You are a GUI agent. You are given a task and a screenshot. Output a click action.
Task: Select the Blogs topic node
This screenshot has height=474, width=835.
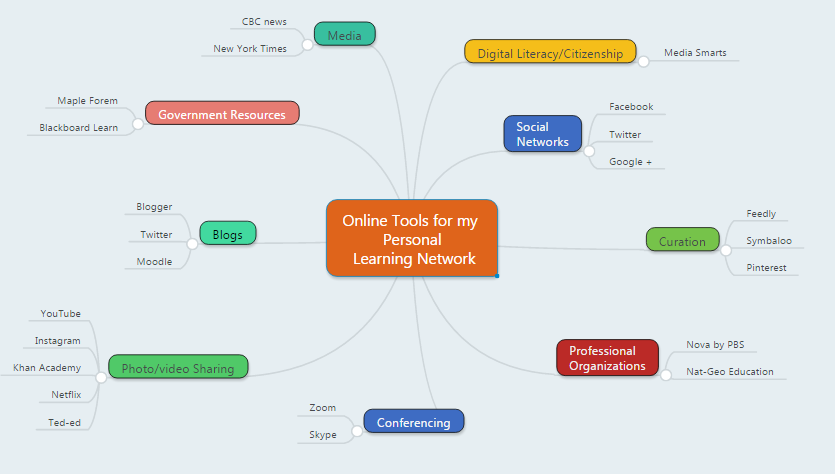click(228, 233)
